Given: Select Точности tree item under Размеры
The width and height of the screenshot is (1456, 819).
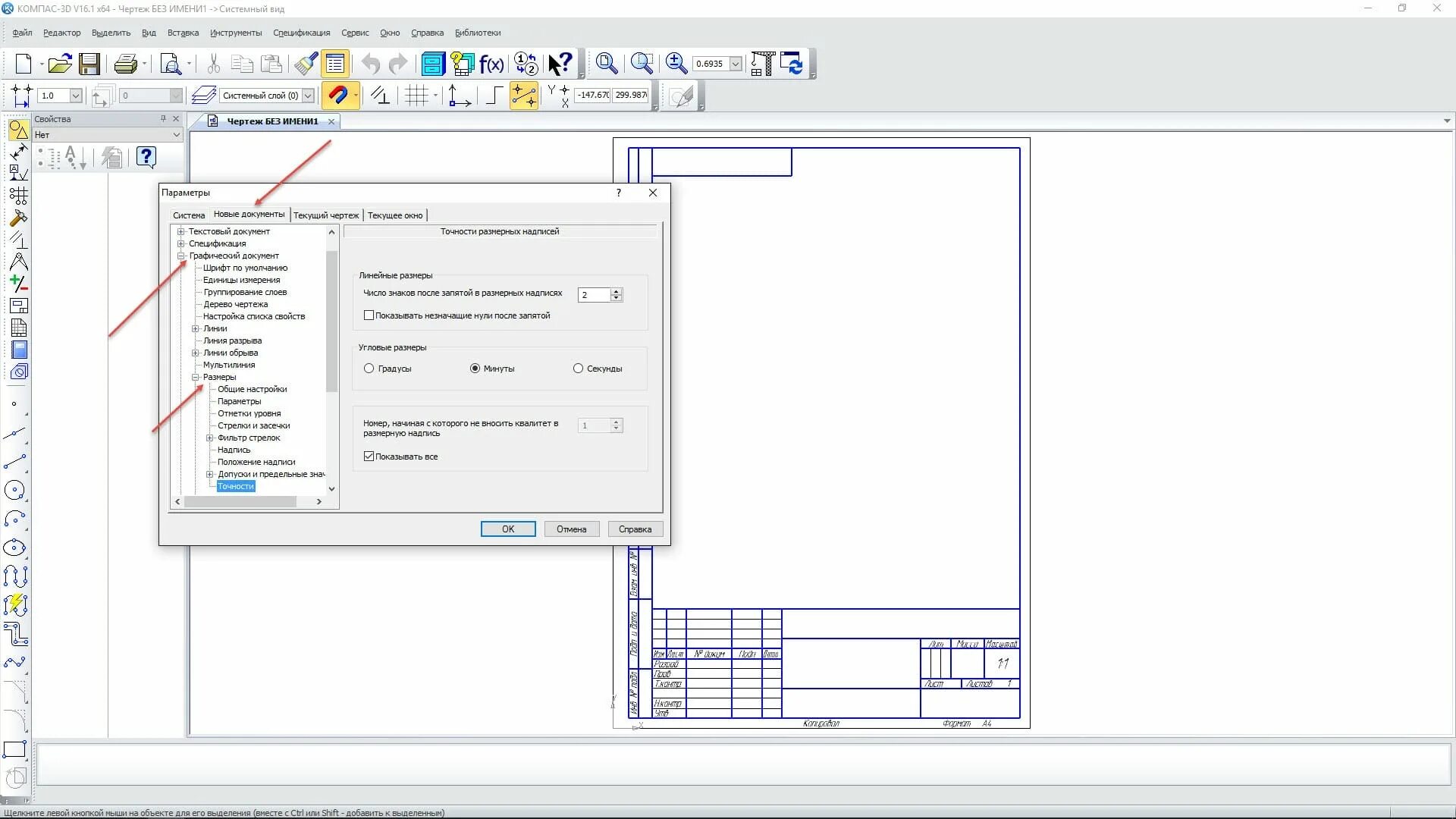Looking at the screenshot, I should point(235,486).
